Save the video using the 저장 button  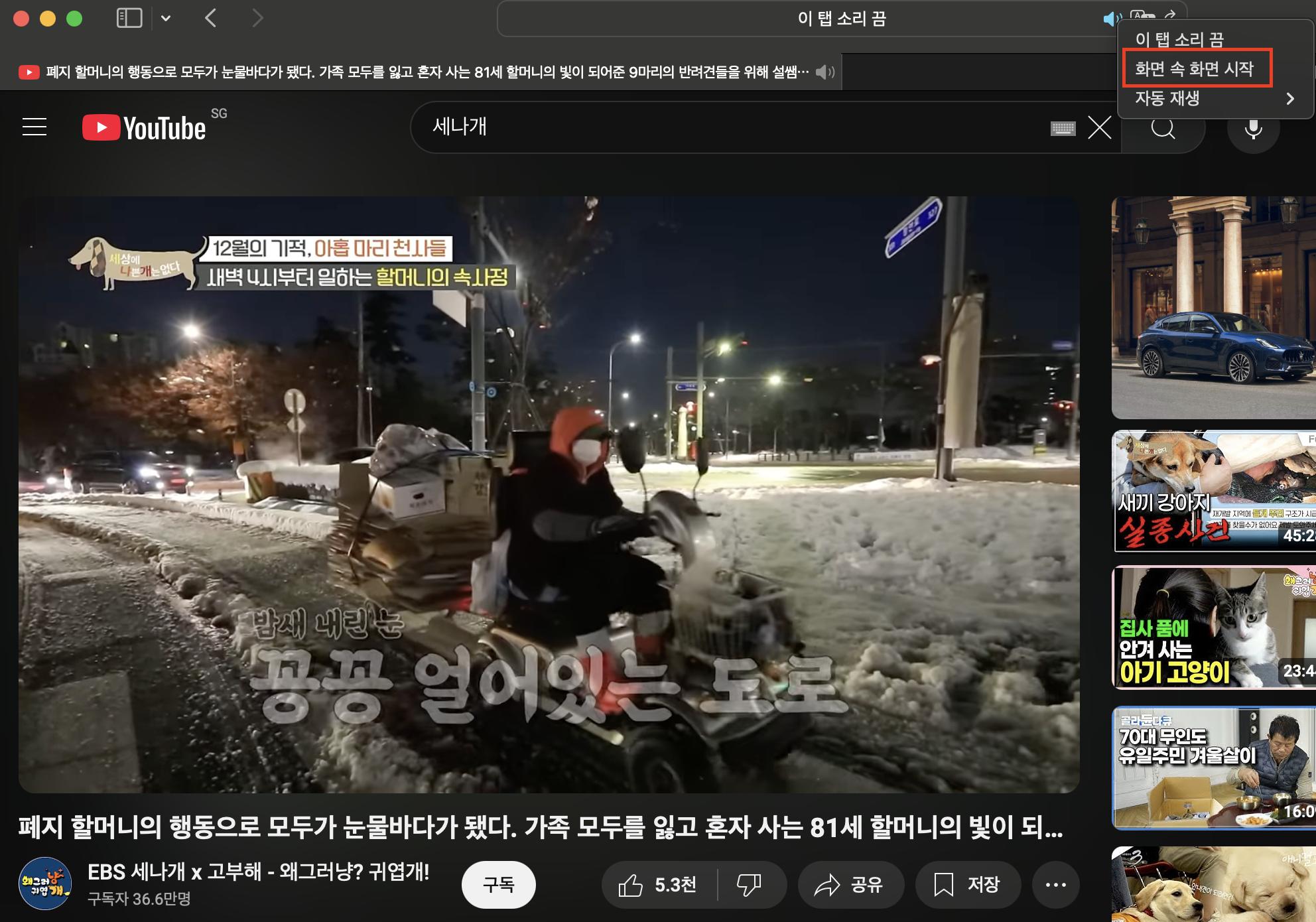point(967,884)
